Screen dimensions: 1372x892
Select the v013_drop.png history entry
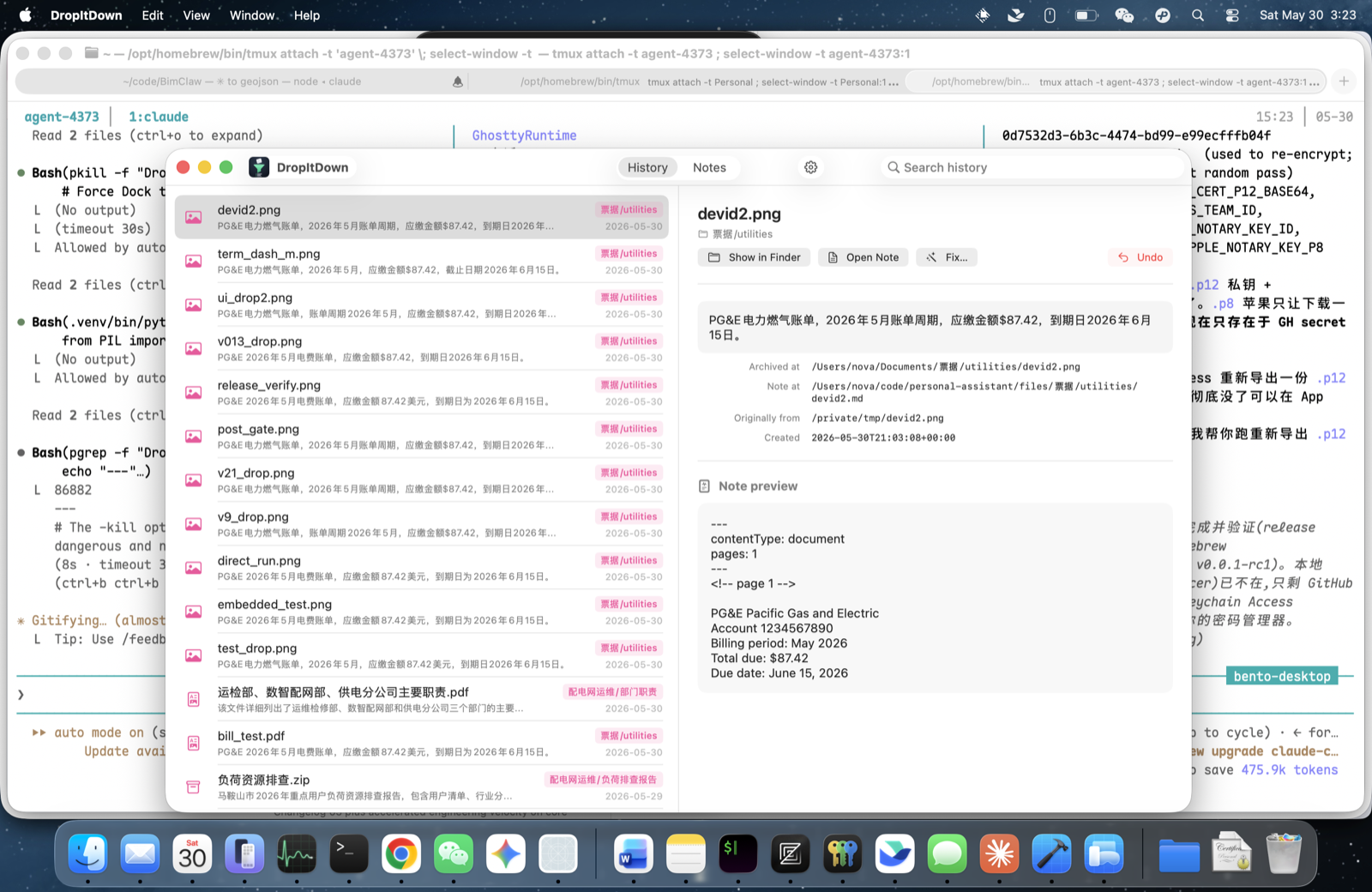point(421,349)
